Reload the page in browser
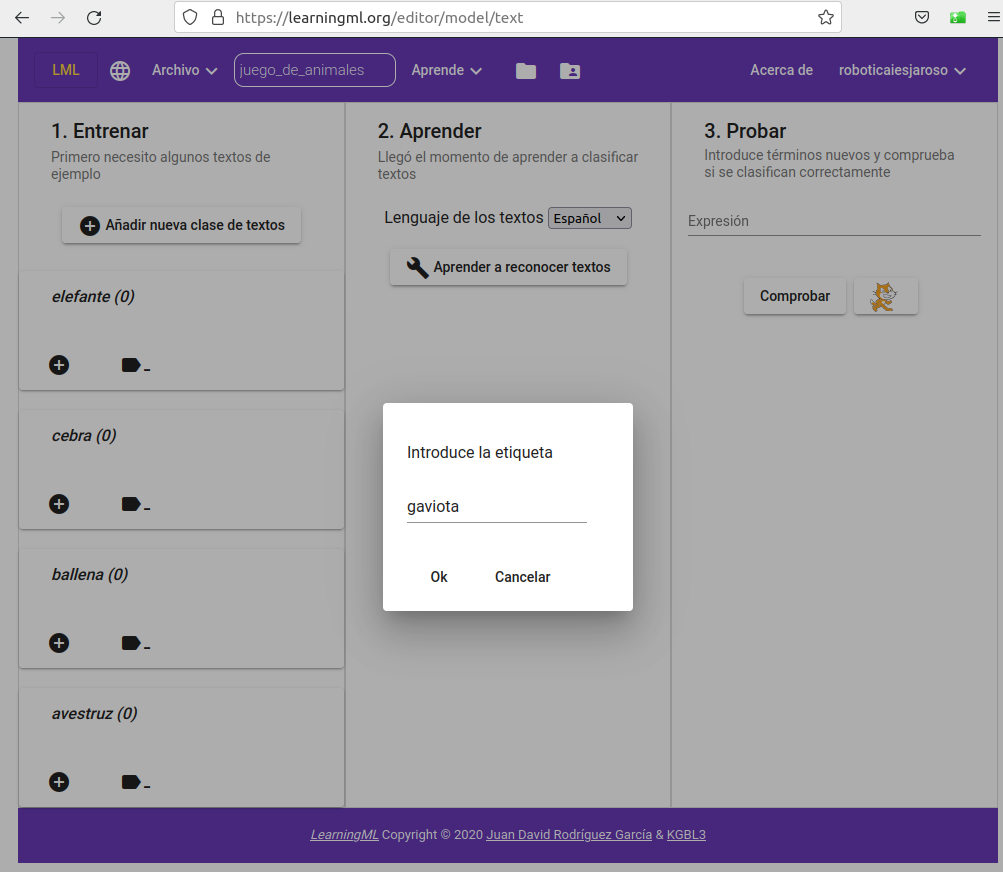This screenshot has width=1003, height=872. [x=94, y=17]
